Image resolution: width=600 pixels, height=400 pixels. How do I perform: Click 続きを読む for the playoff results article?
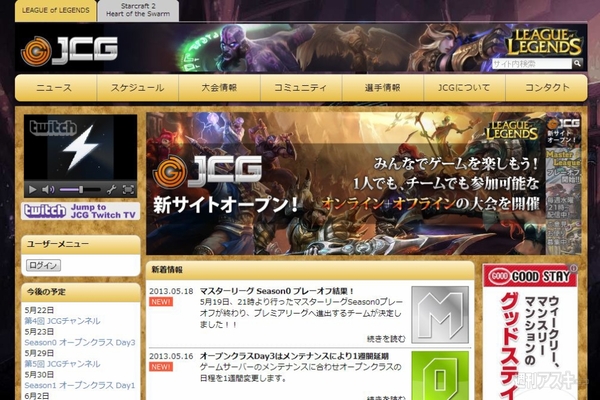[386, 339]
